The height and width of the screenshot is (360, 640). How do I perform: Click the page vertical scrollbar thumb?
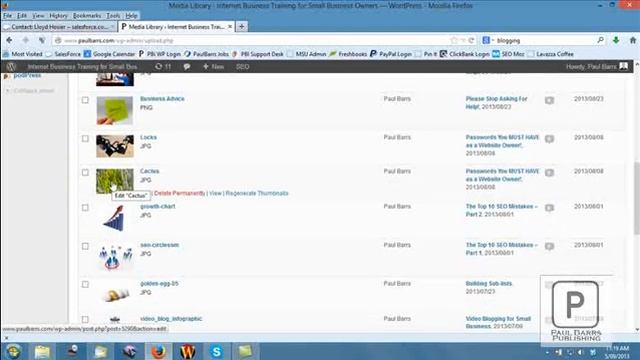(x=637, y=198)
